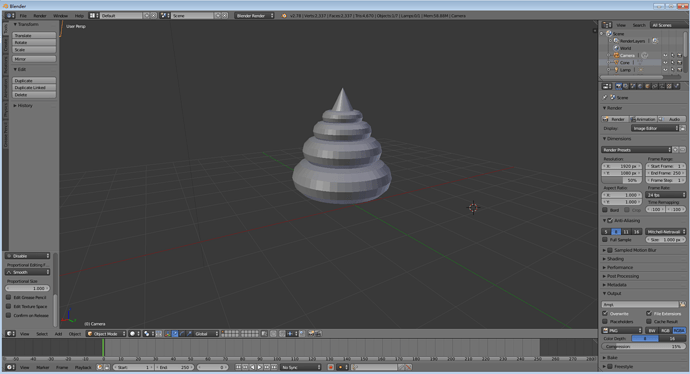Adjust the Compression slider
The image size is (690, 374).
pyautogui.click(x=643, y=346)
